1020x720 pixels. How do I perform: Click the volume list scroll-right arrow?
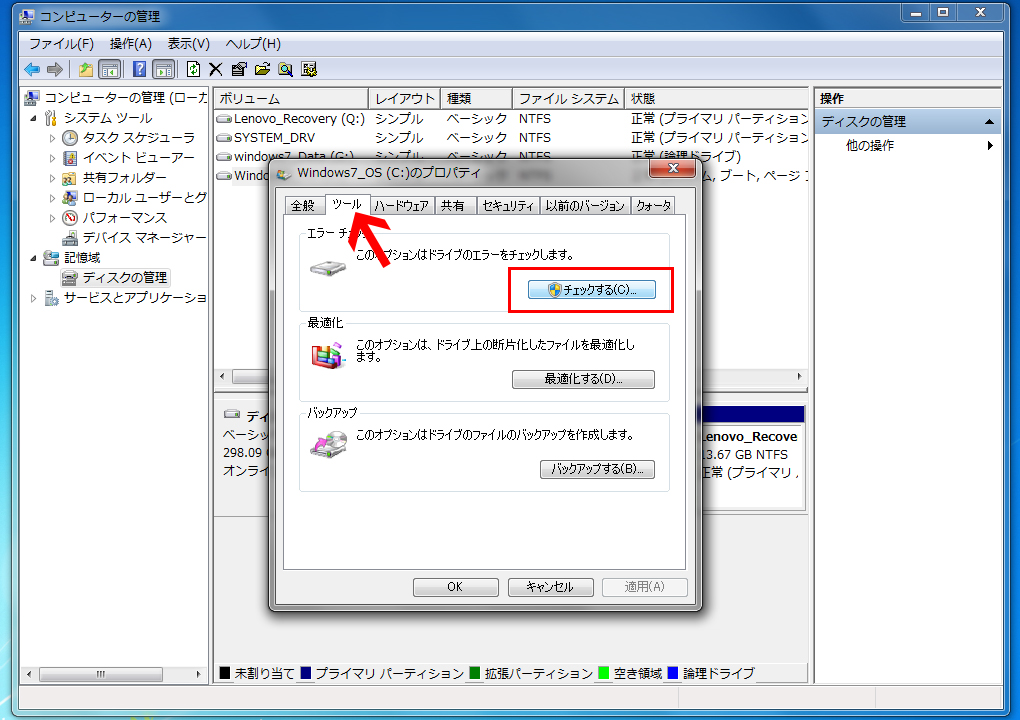pyautogui.click(x=799, y=377)
